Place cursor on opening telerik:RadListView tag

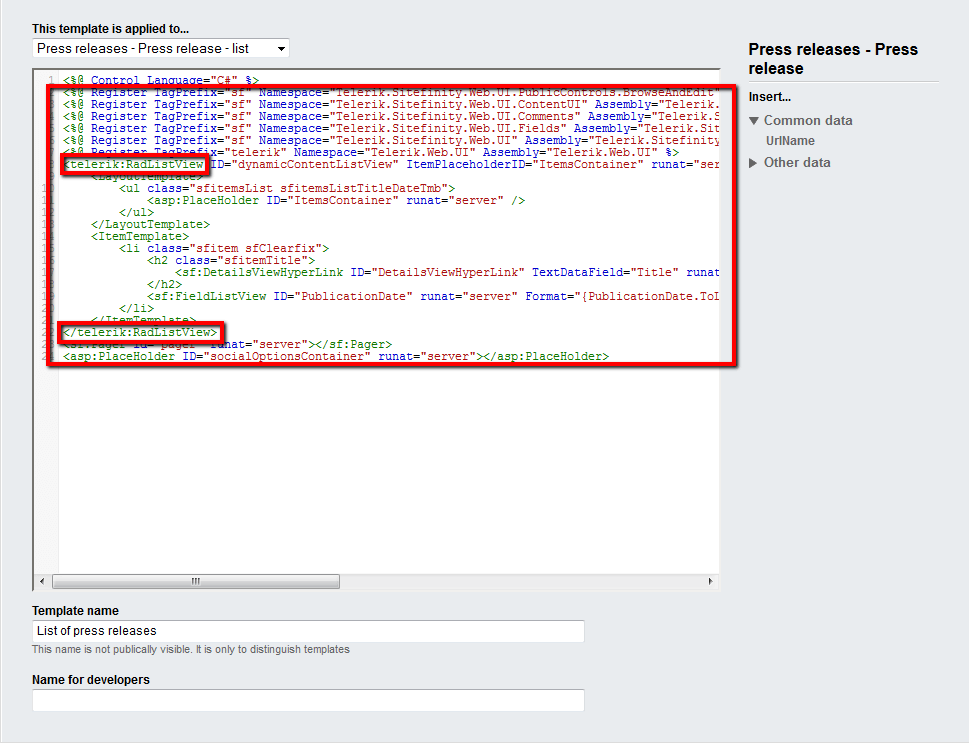pyautogui.click(x=135, y=164)
